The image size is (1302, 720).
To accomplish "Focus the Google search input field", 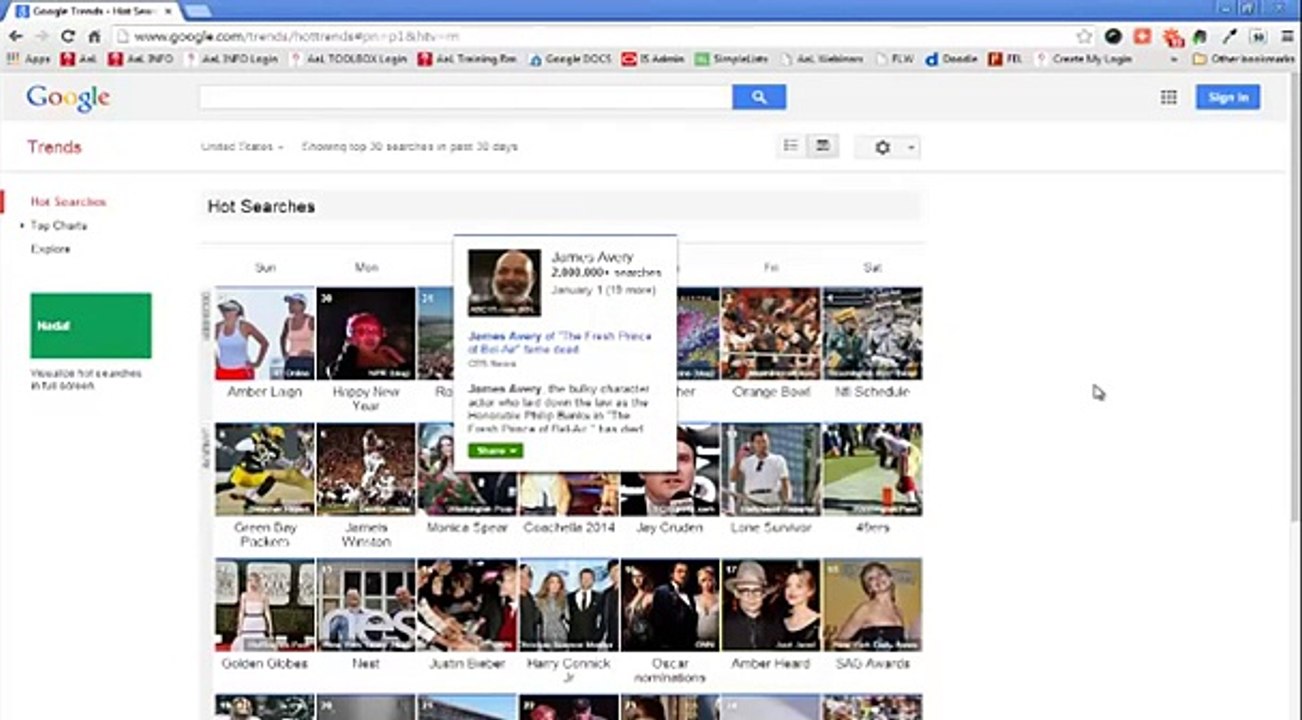I will (465, 97).
